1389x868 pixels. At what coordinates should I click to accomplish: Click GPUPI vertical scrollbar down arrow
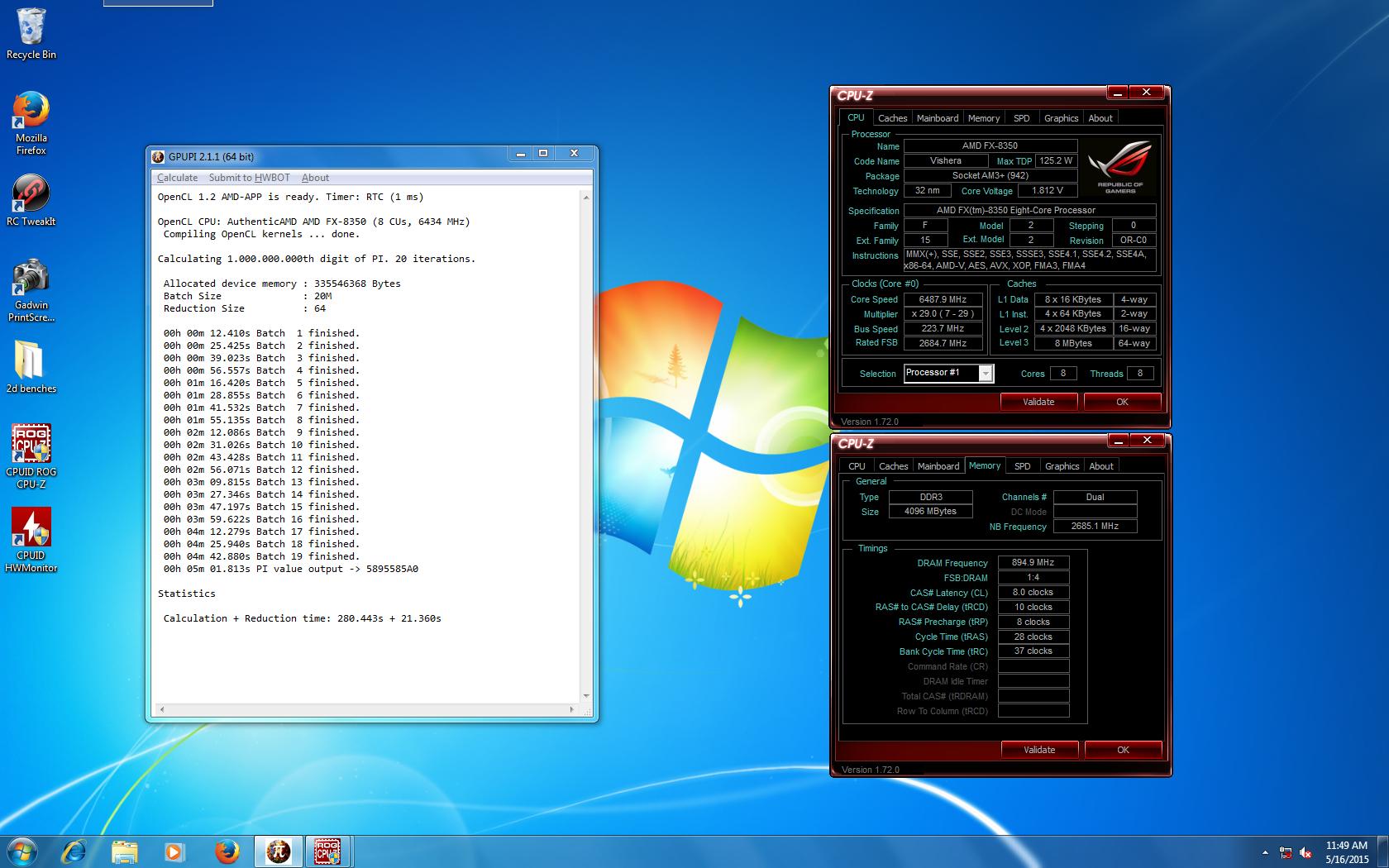(x=586, y=696)
